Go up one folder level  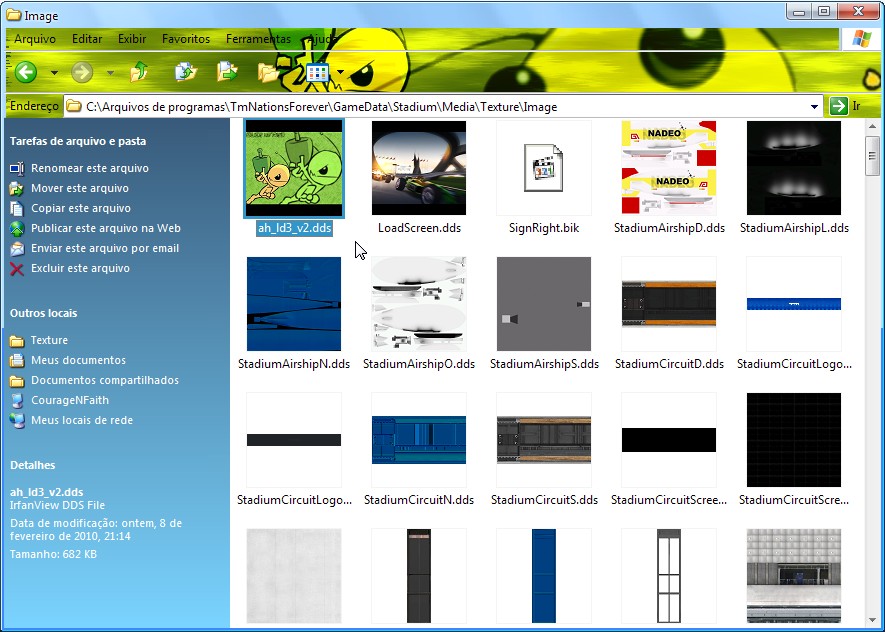138,72
